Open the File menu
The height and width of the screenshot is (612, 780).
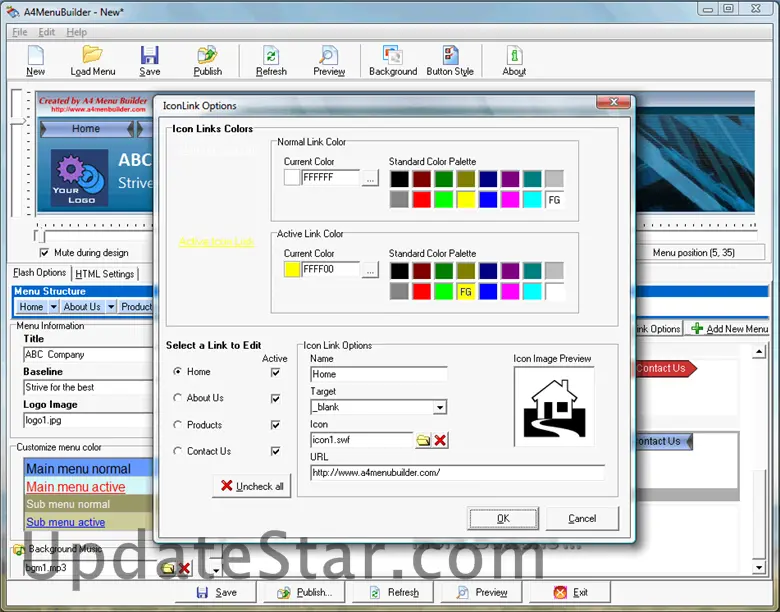point(19,32)
